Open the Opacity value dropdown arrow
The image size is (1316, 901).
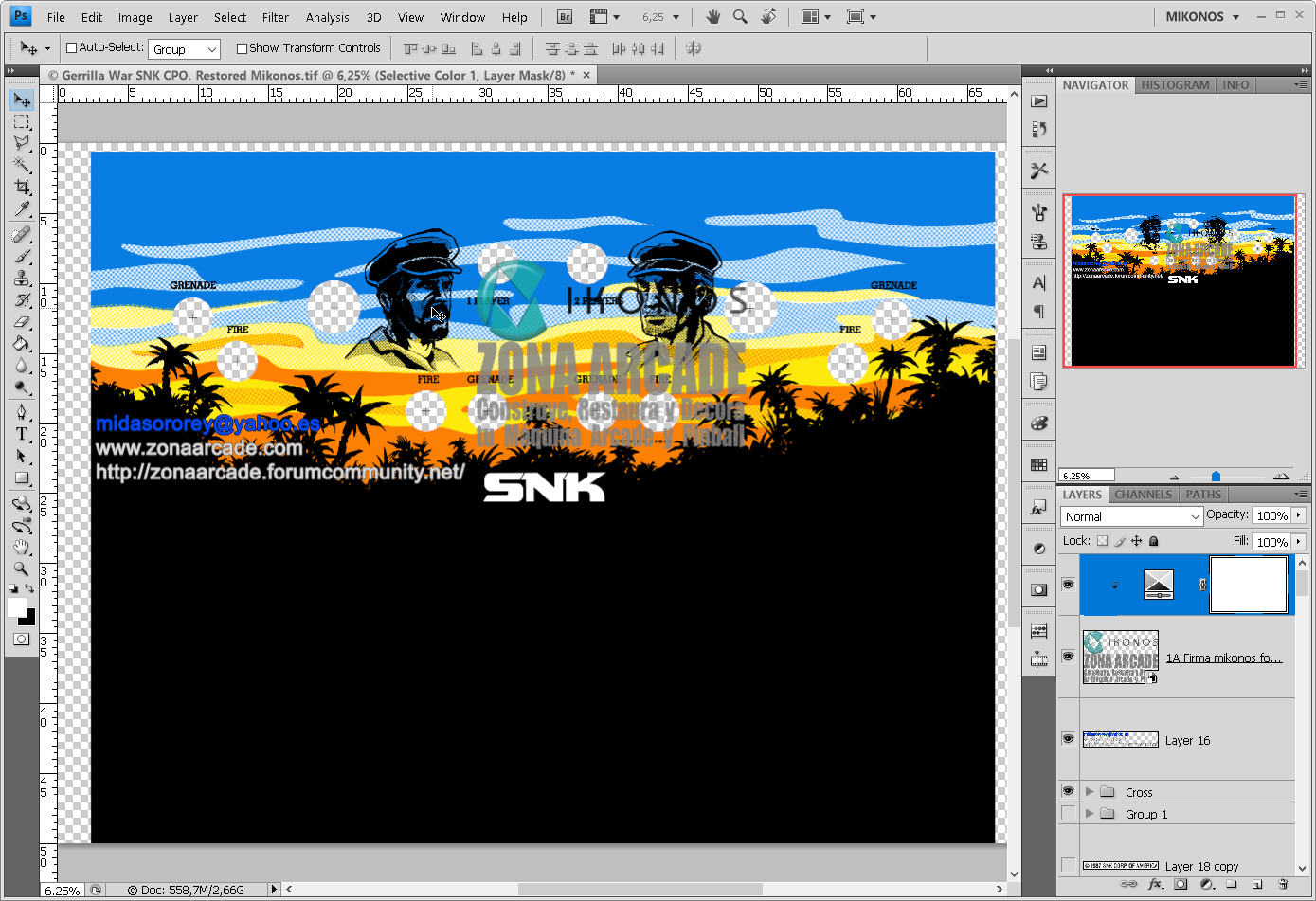[x=1299, y=514]
